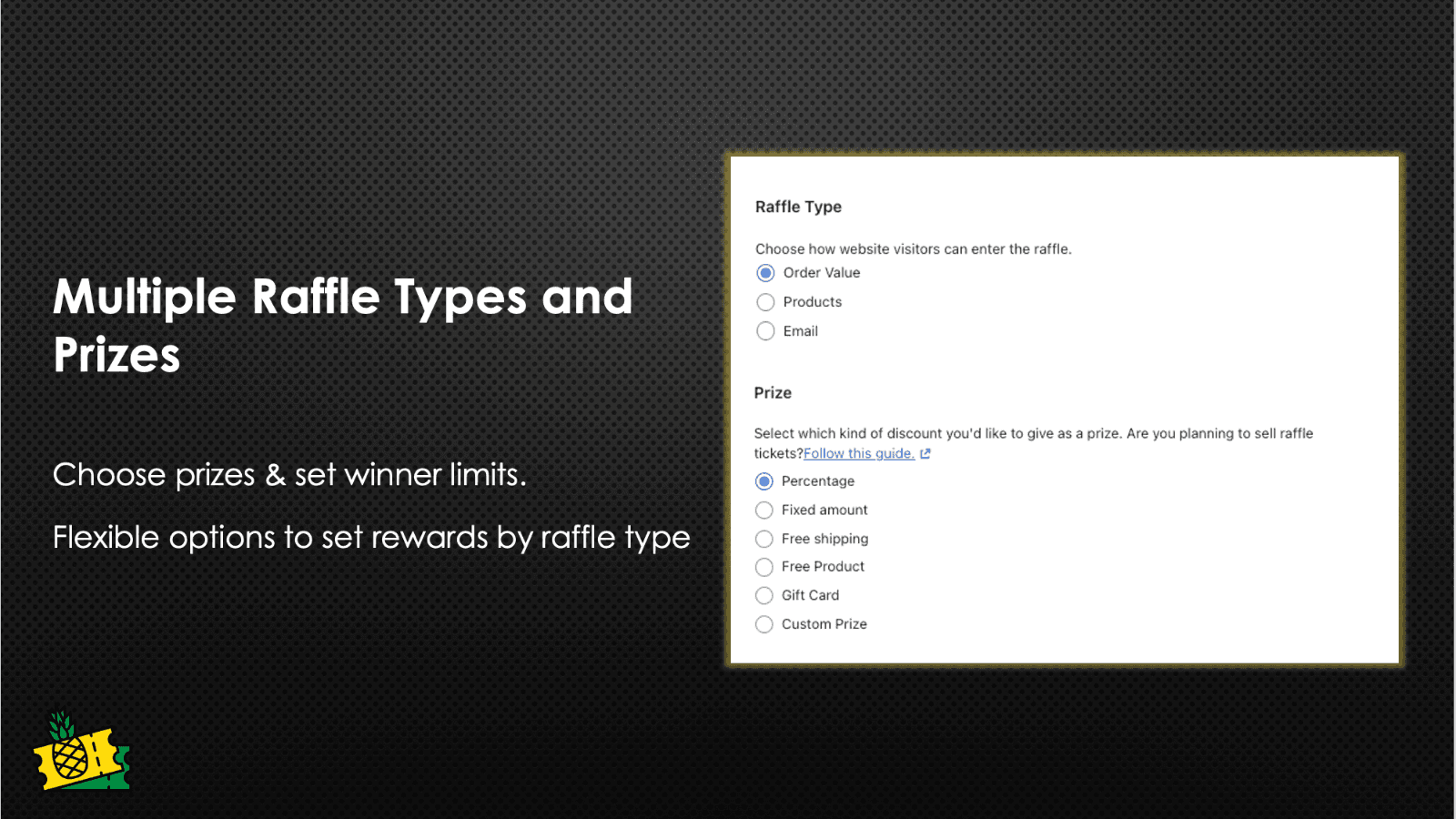The height and width of the screenshot is (819, 1456).
Task: Click the 'Raffle Type' section heading
Action: pyautogui.click(x=798, y=207)
